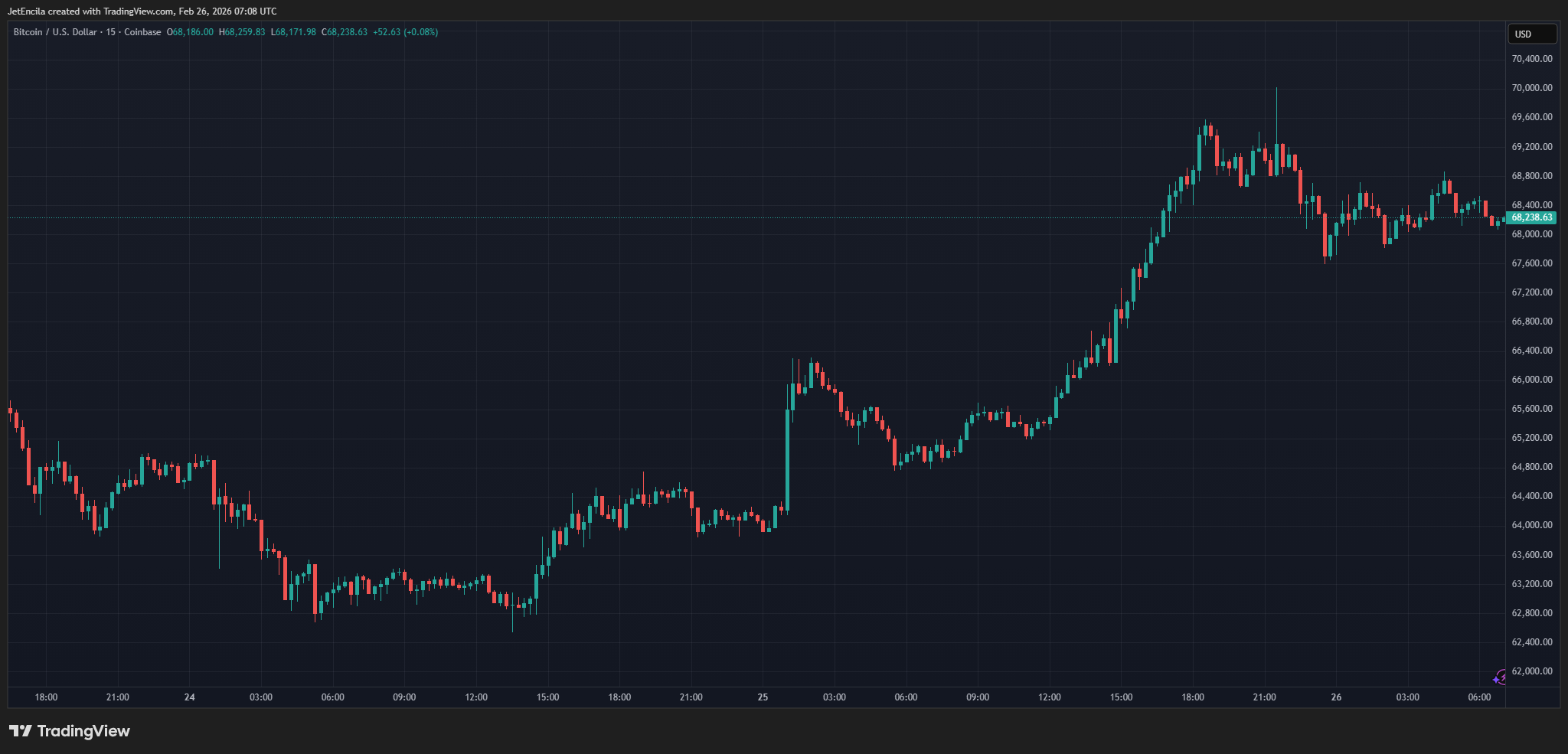1568x754 pixels.
Task: Click the purple lightning icon on chart
Action: (1500, 677)
